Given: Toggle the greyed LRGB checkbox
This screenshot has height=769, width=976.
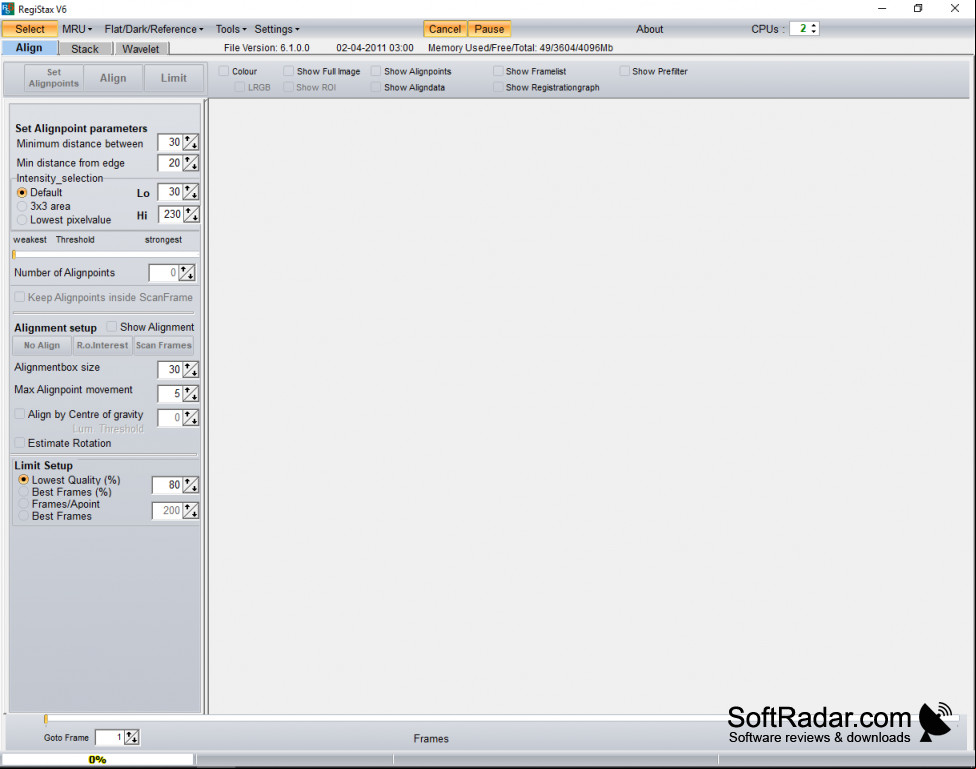Looking at the screenshot, I should [x=240, y=87].
